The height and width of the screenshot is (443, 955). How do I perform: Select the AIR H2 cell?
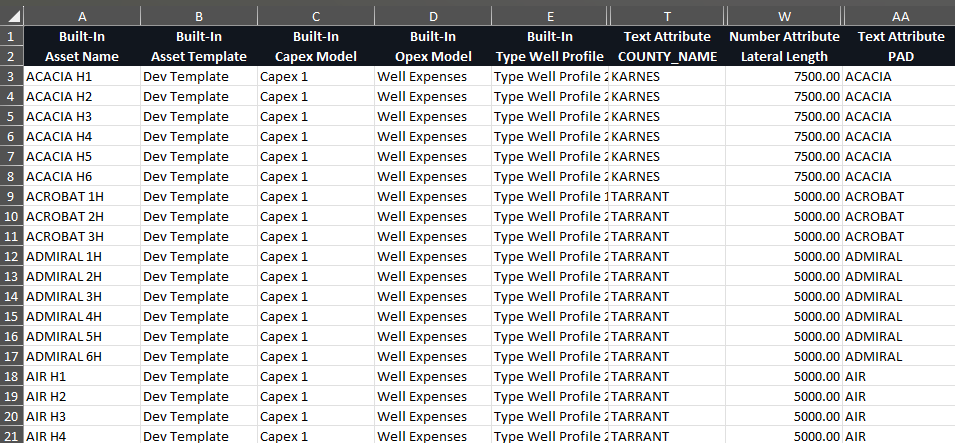tap(82, 397)
